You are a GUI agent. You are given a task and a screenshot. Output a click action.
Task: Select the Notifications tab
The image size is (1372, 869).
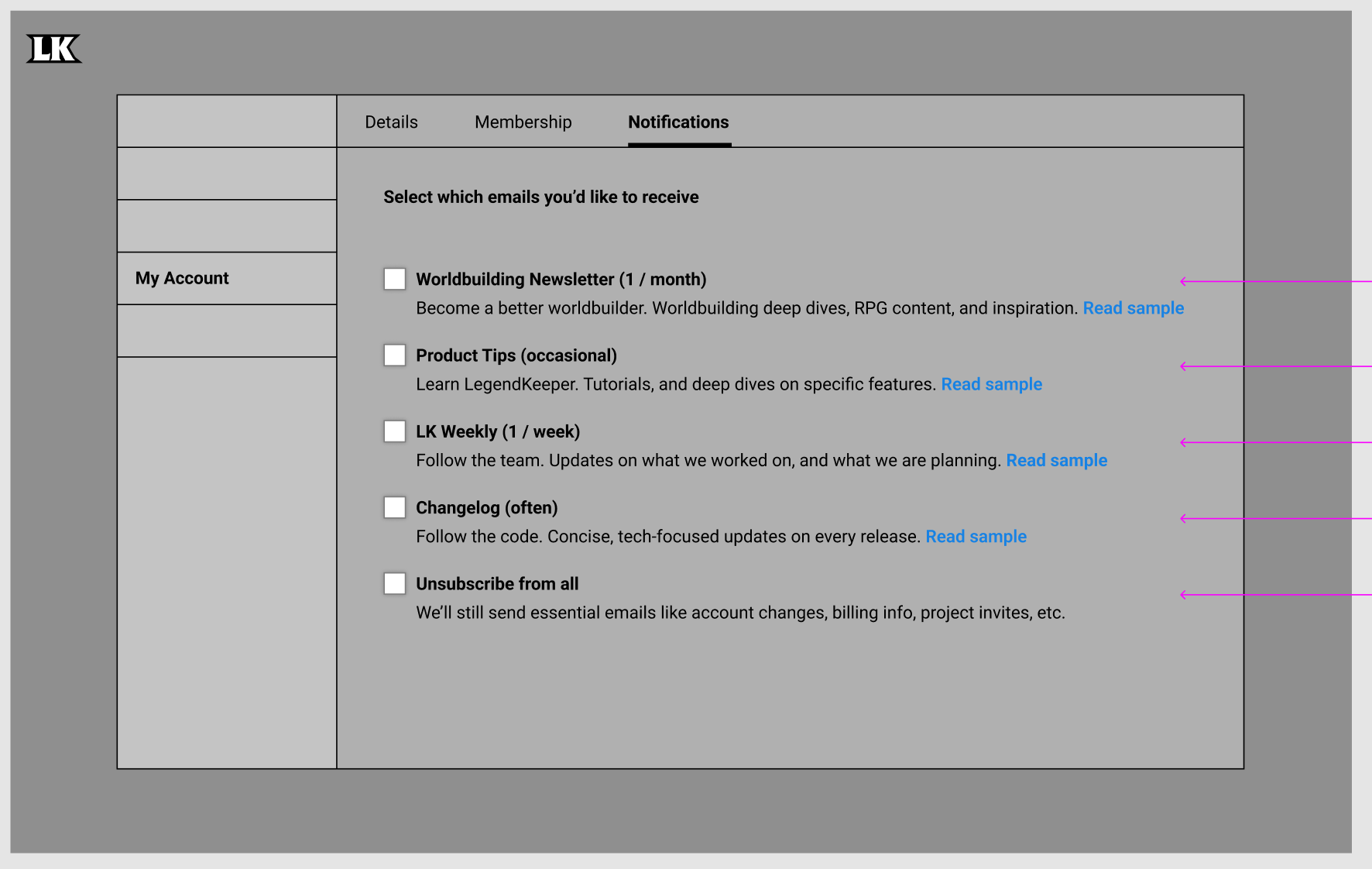(678, 122)
